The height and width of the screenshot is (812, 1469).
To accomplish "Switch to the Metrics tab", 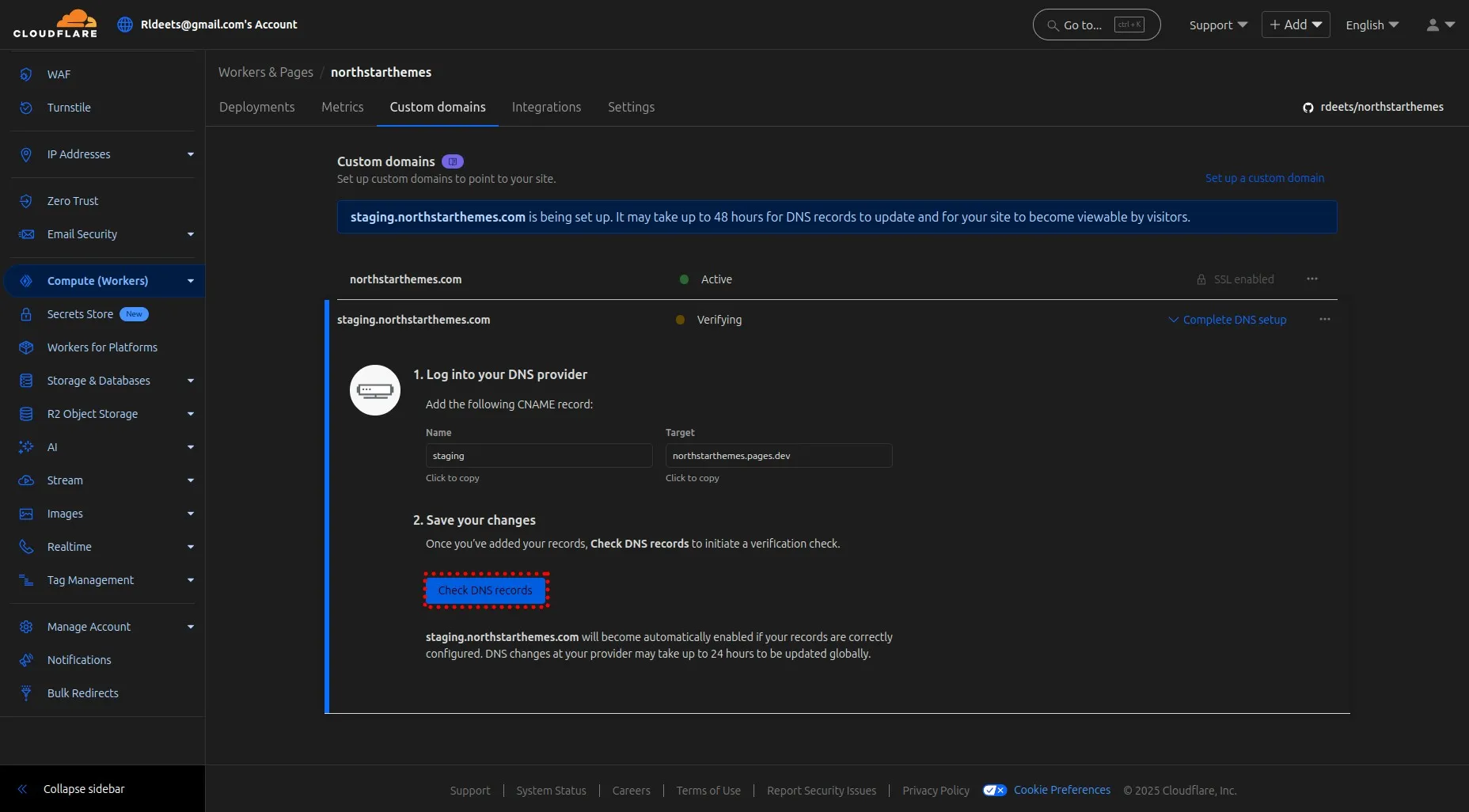I will tap(343, 107).
